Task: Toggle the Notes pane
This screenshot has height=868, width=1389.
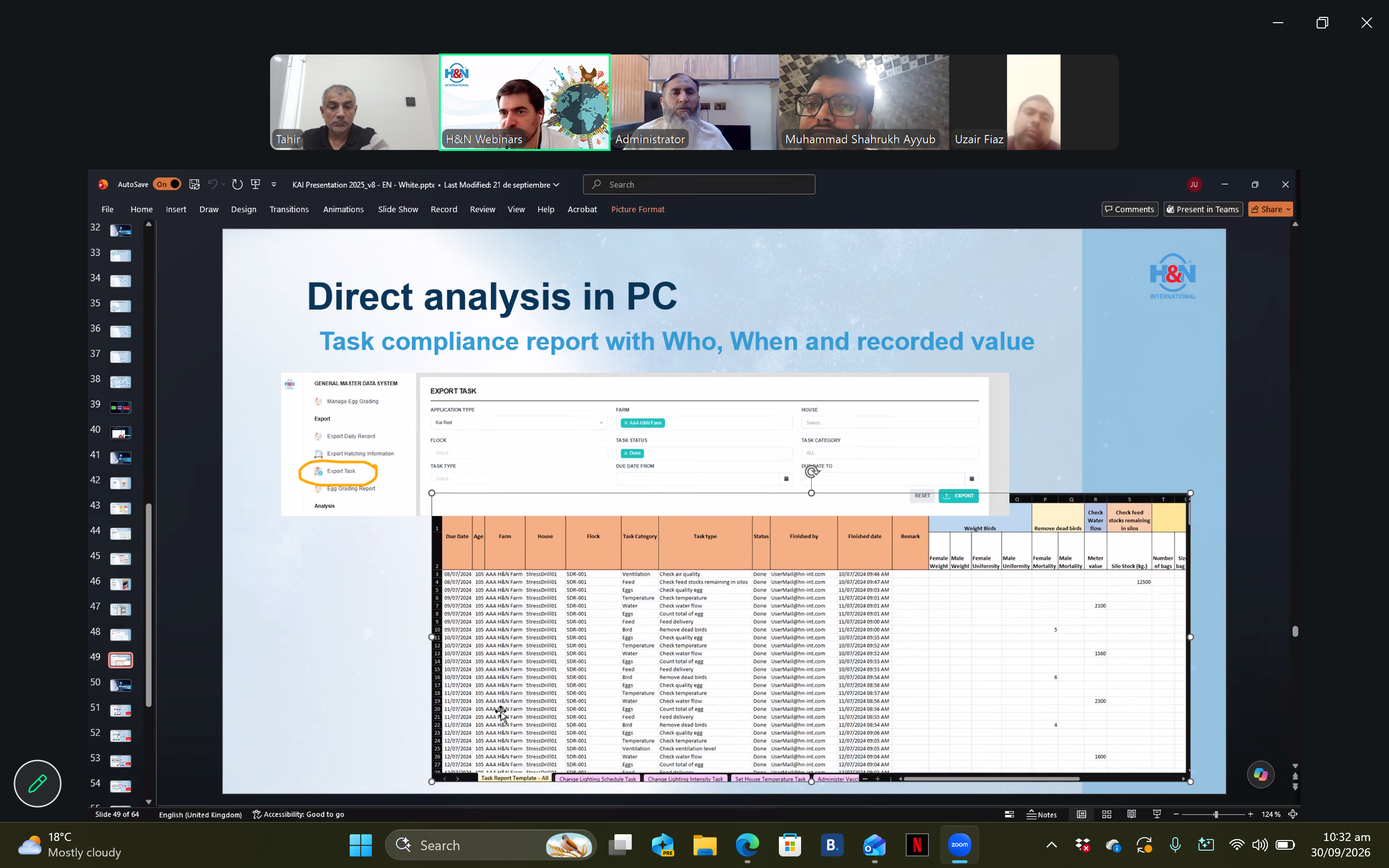Action: [x=1042, y=814]
